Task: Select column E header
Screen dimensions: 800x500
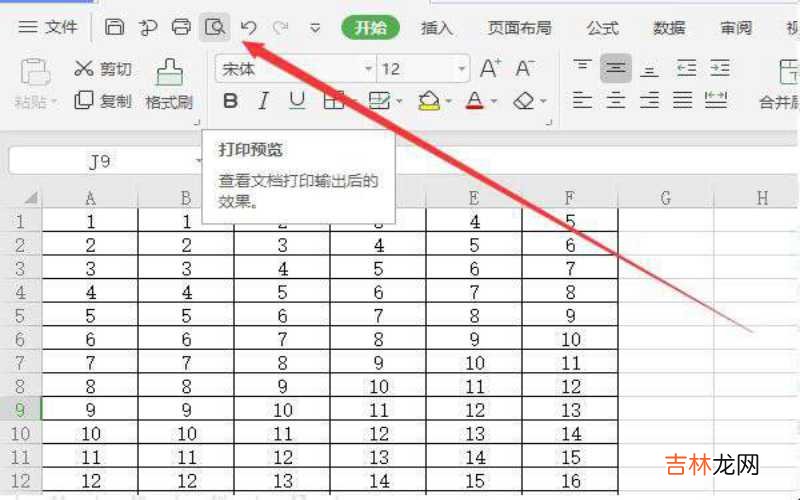Action: [474, 197]
